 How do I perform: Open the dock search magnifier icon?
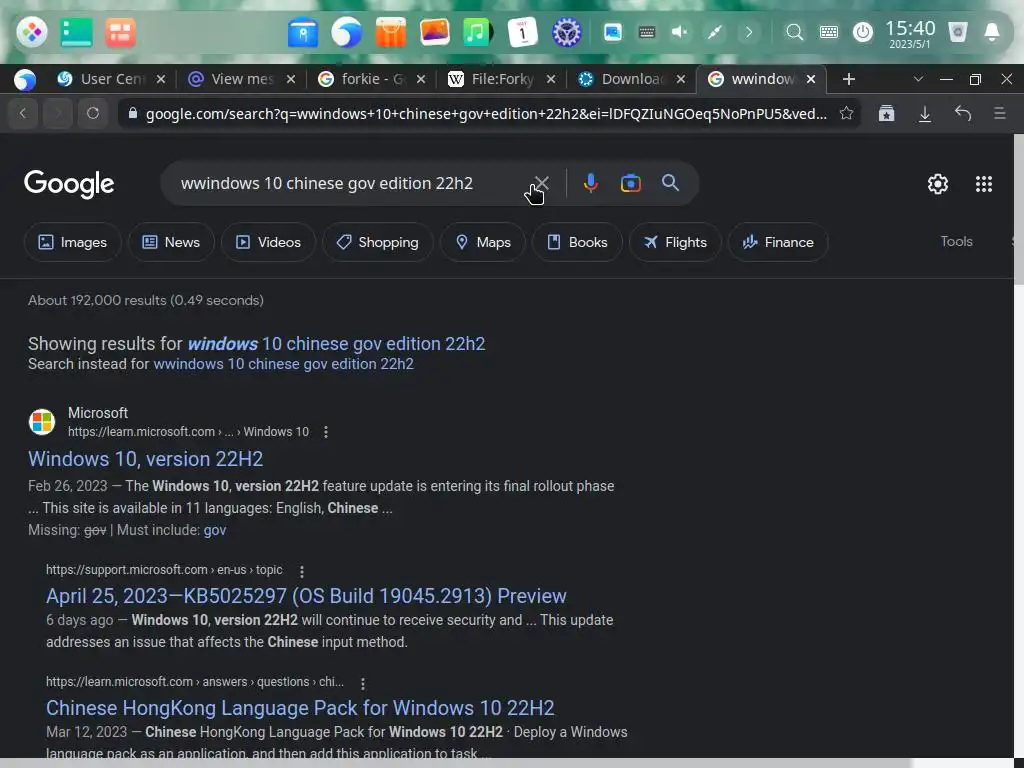tap(794, 32)
